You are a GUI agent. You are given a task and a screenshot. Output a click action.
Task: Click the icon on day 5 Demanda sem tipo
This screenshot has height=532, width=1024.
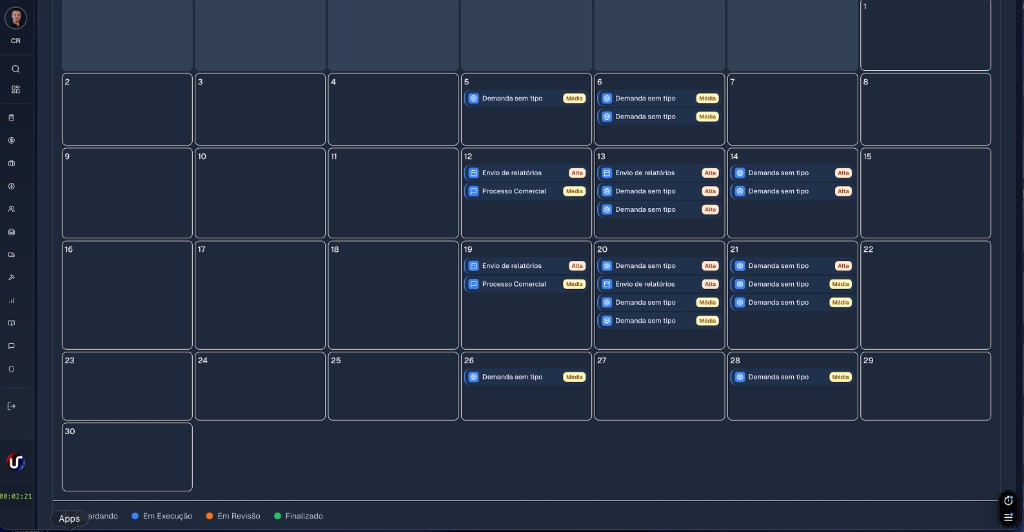pos(473,99)
